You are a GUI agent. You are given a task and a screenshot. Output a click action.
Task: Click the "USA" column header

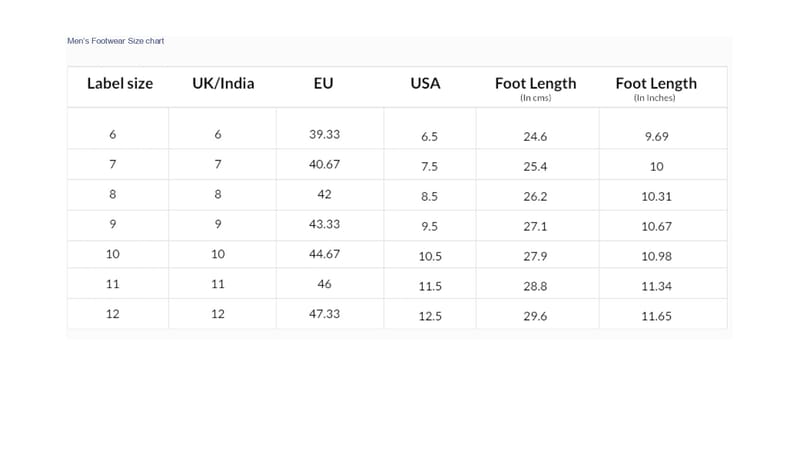tap(425, 84)
